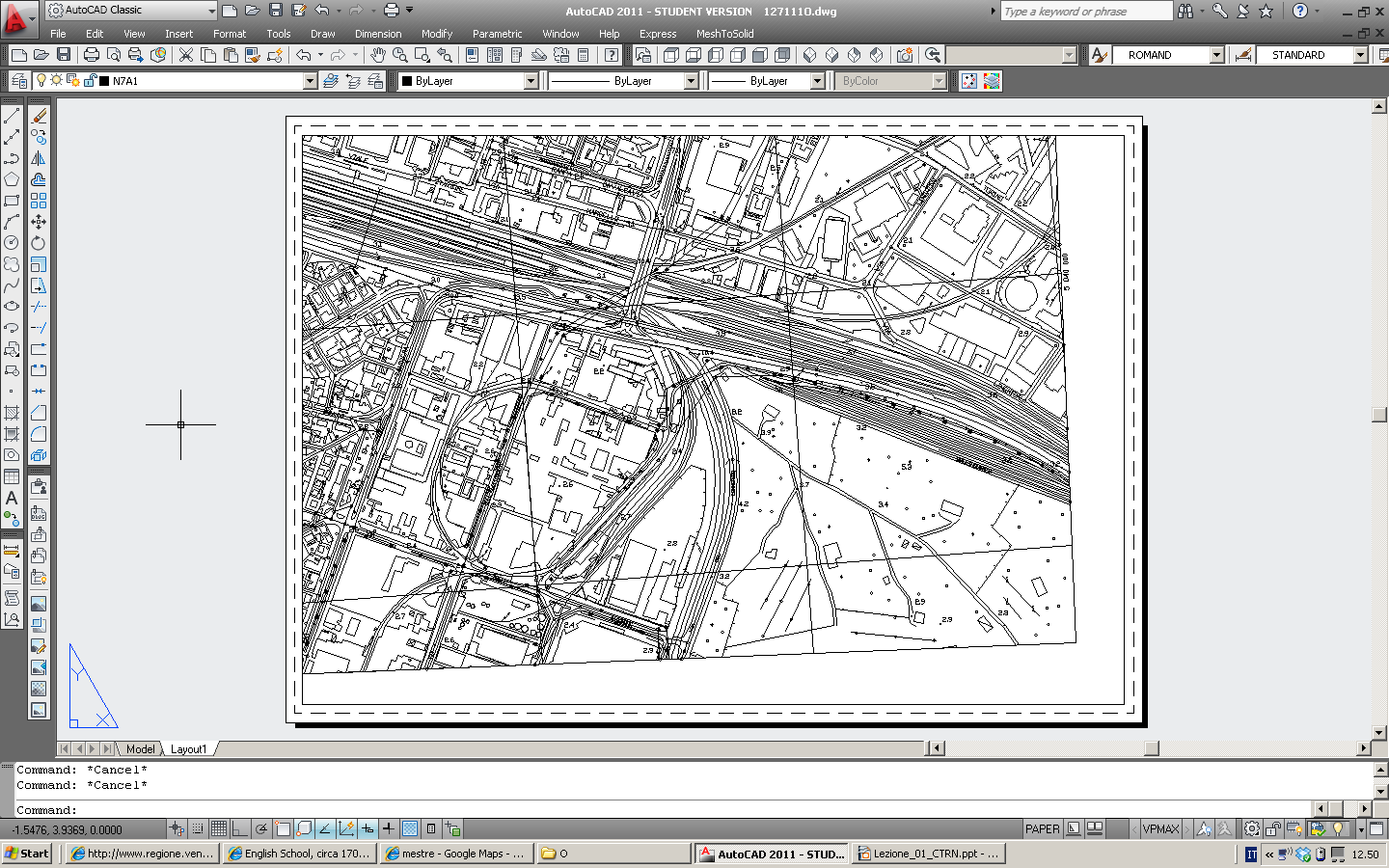Select the Scale modify tool
Viewport: 1389px width, 868px height.
[x=39, y=264]
